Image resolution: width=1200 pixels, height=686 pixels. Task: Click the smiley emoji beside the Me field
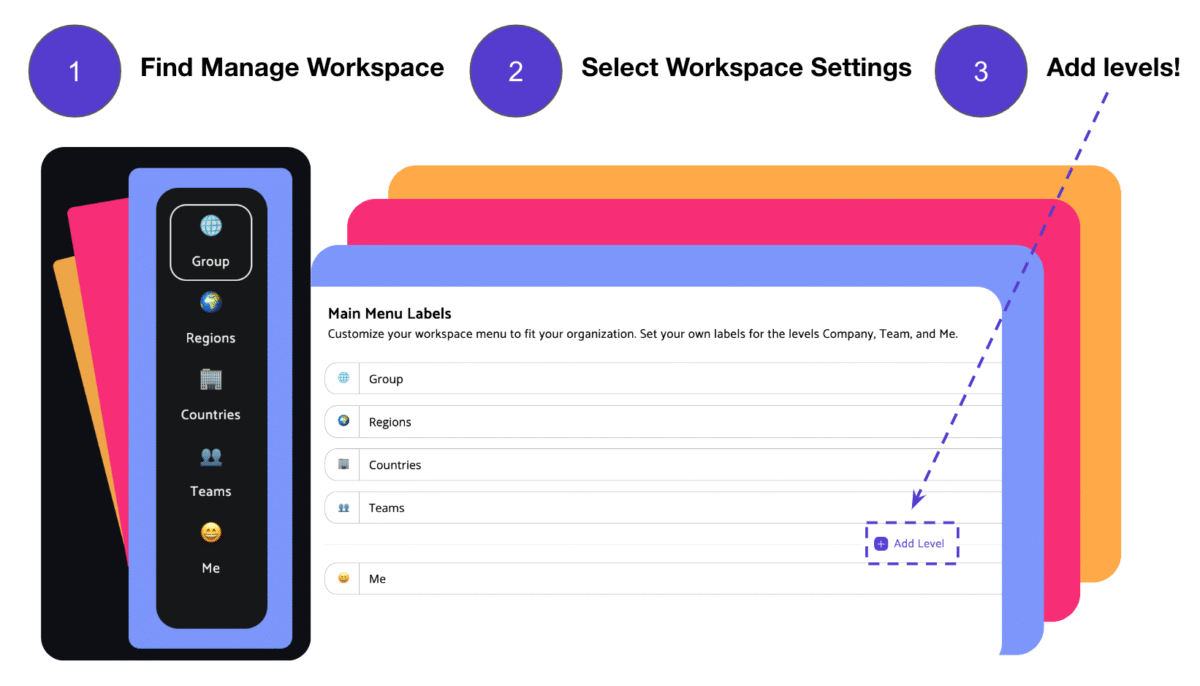[343, 579]
